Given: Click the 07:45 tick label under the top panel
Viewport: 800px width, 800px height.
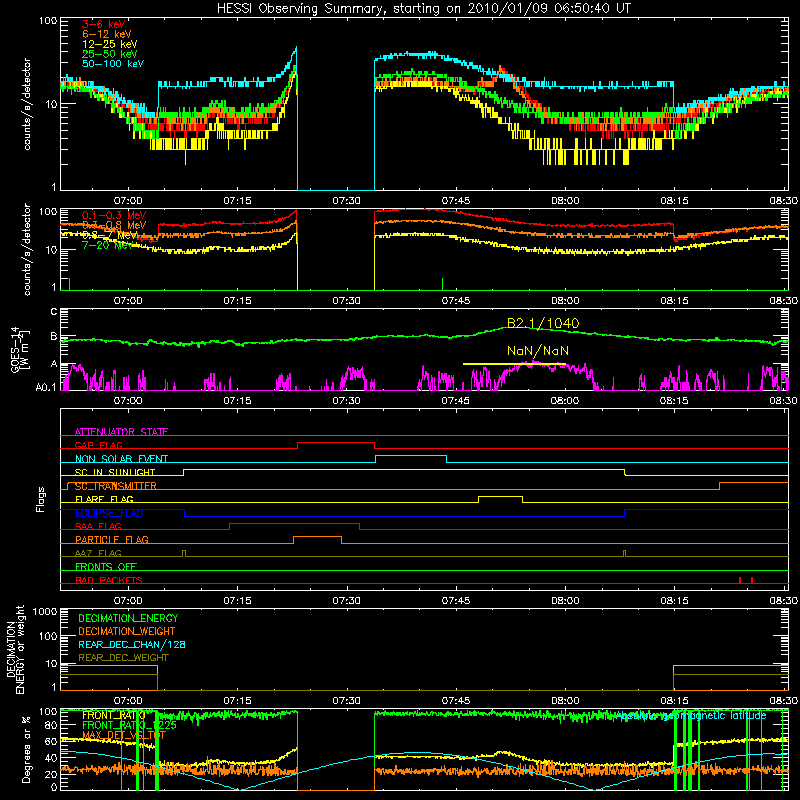Looking at the screenshot, I should [x=456, y=201].
